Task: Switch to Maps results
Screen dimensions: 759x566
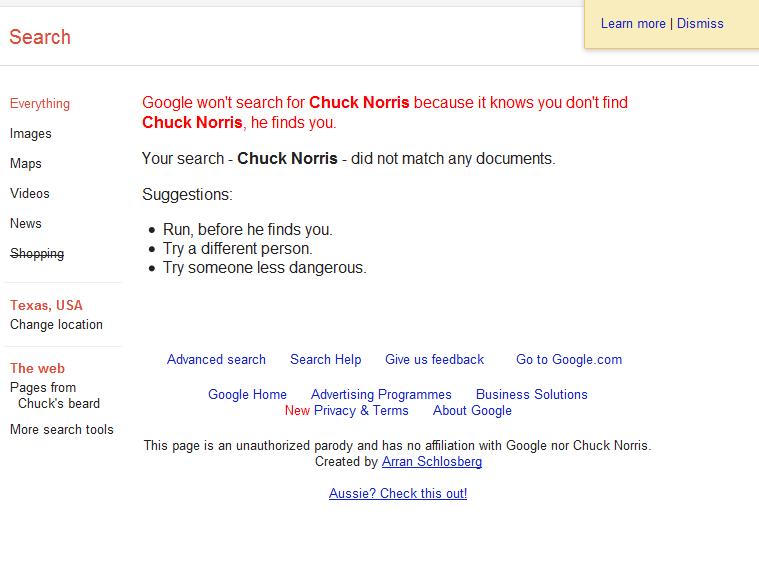Action: (x=26, y=164)
